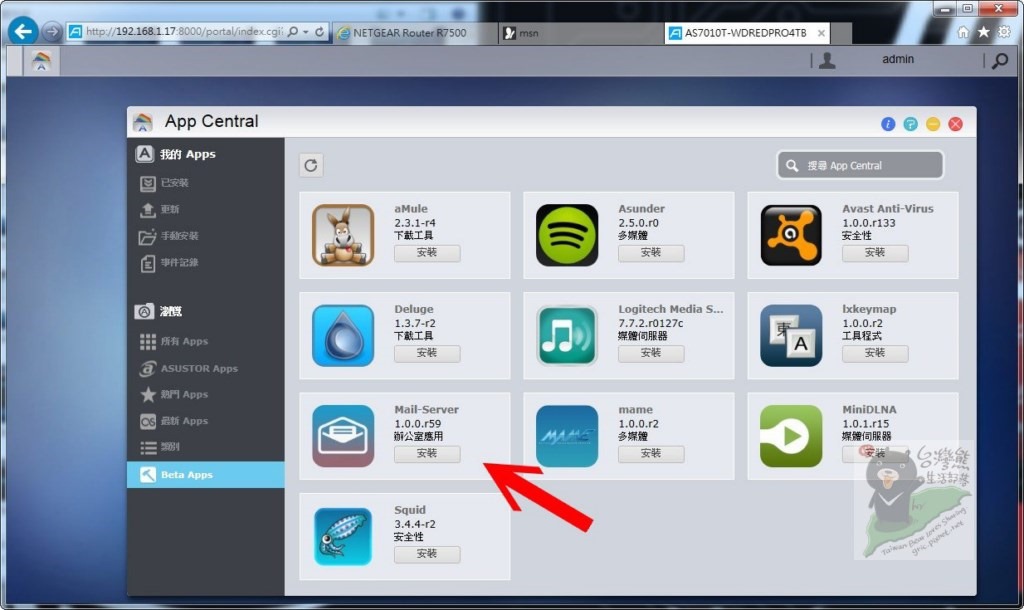Install the Deluge app
Screen dimensions: 1024x610
pyautogui.click(x=427, y=353)
